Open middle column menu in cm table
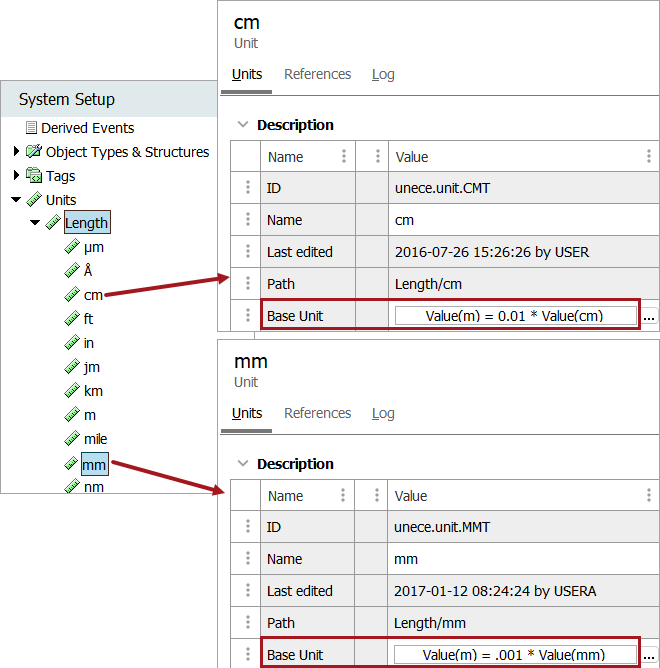The height and width of the screenshot is (668, 660). [x=378, y=156]
